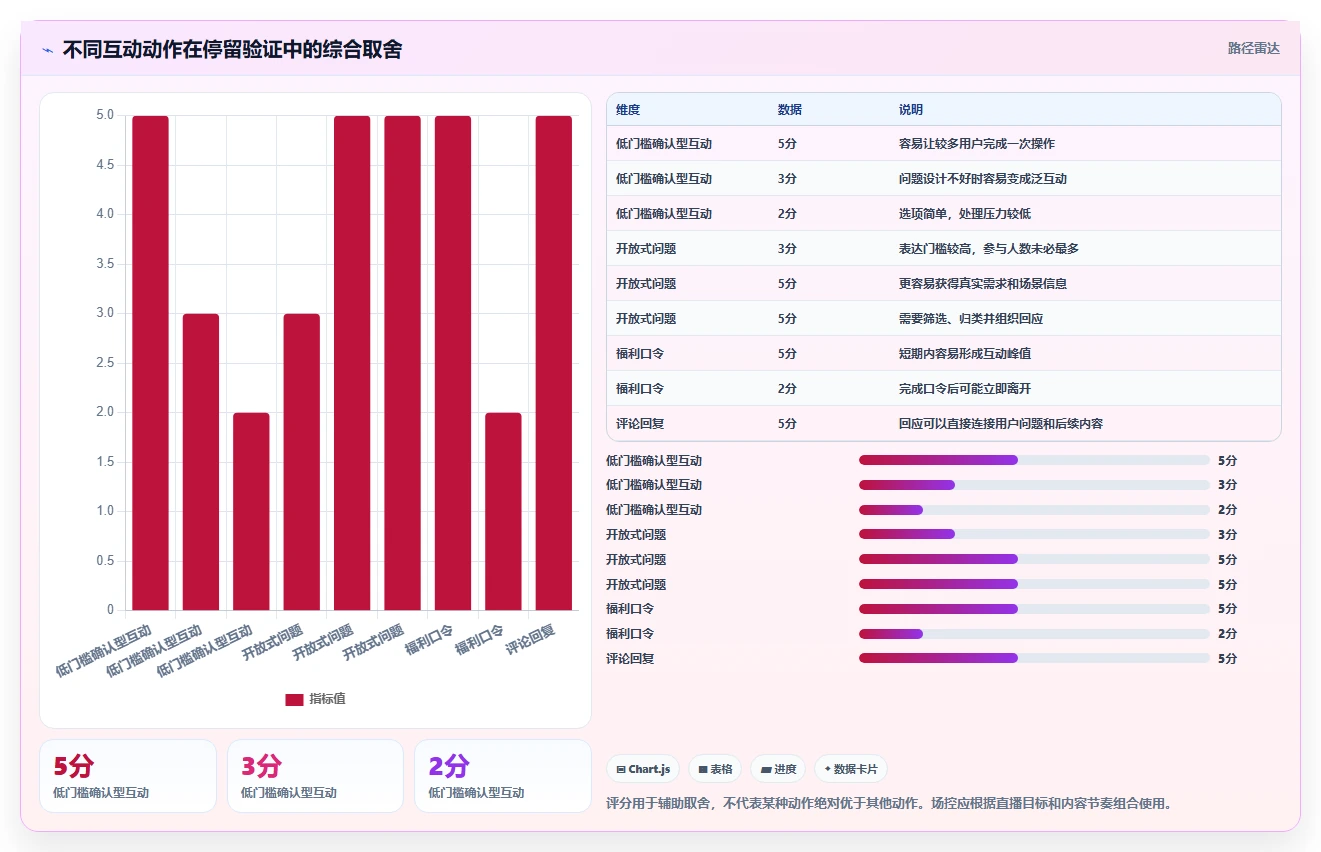1321x852 pixels.
Task: Click 福利口令 progress bar showing 2分
Action: [x=1034, y=633]
